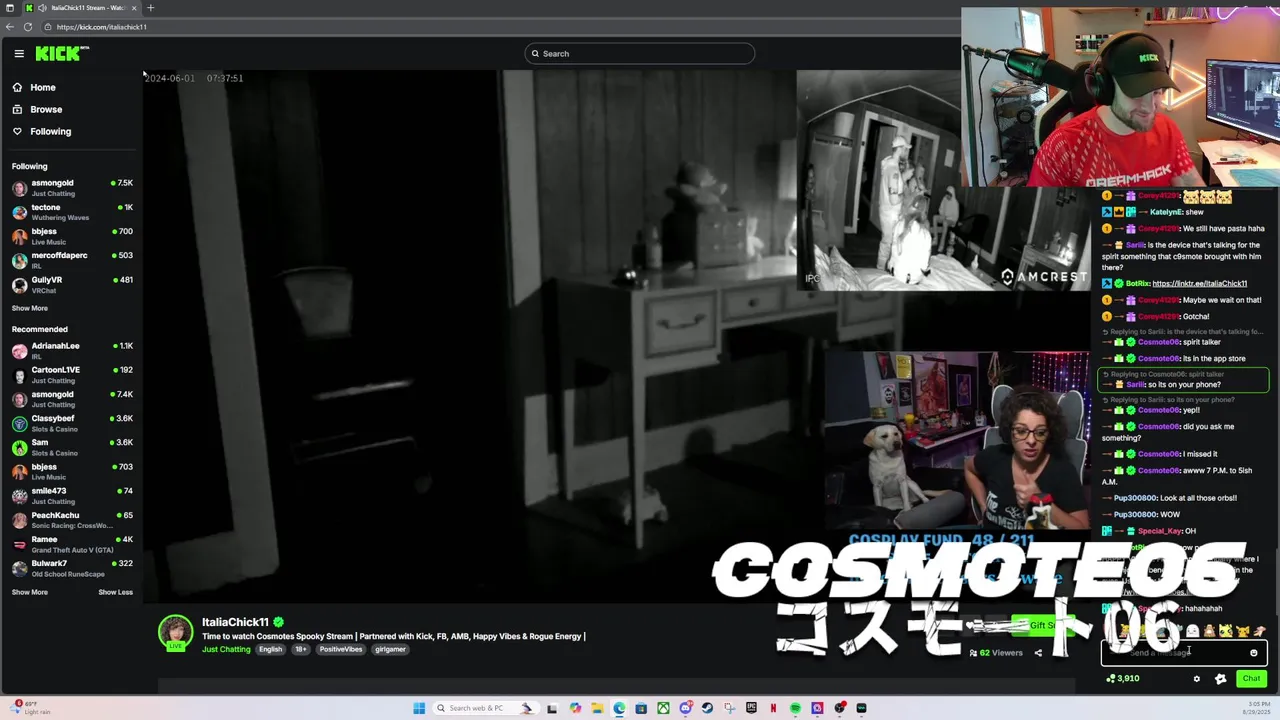
Task: Select the girlgamer tag
Action: 390,649
